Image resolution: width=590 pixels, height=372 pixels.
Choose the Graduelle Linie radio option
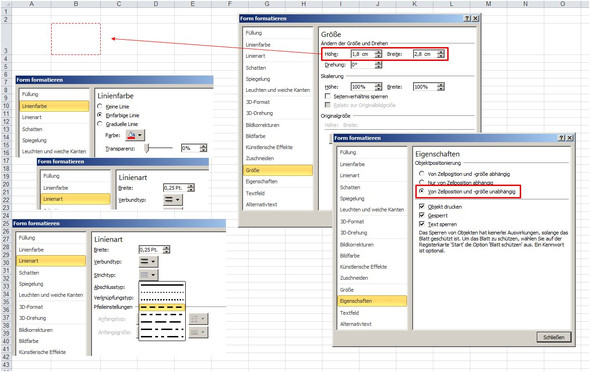pyautogui.click(x=100, y=123)
